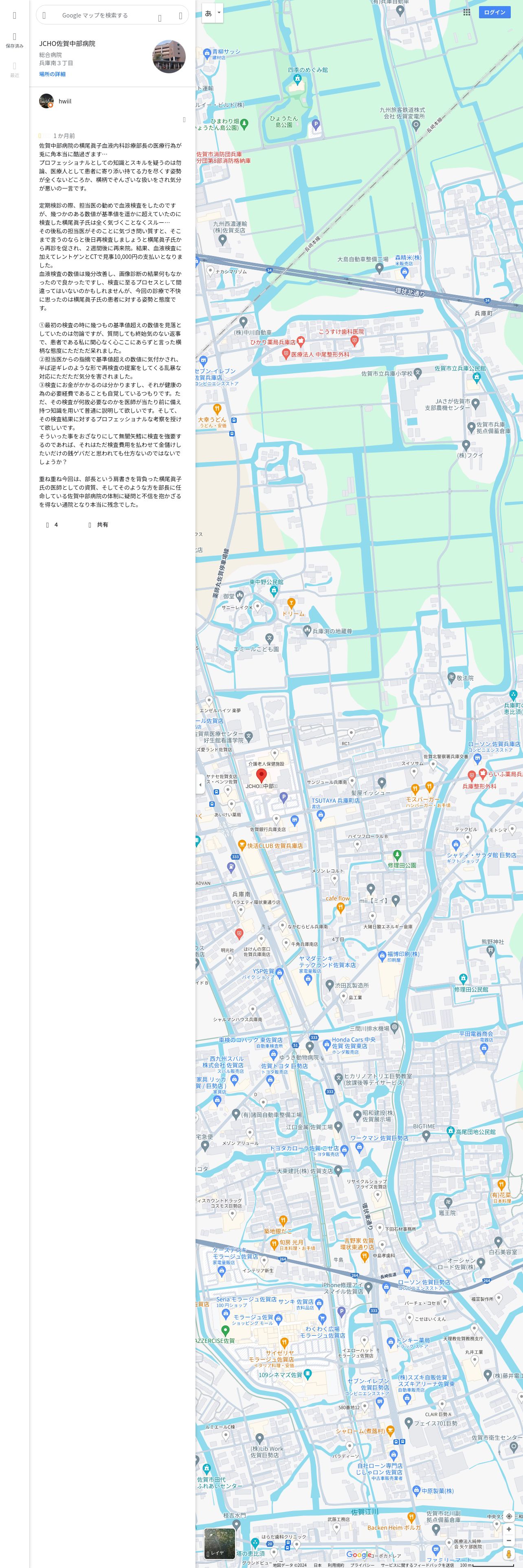This screenshot has width=523, height=1568.
Task: Click the cafe flow restaurant icon
Action: coord(341,908)
